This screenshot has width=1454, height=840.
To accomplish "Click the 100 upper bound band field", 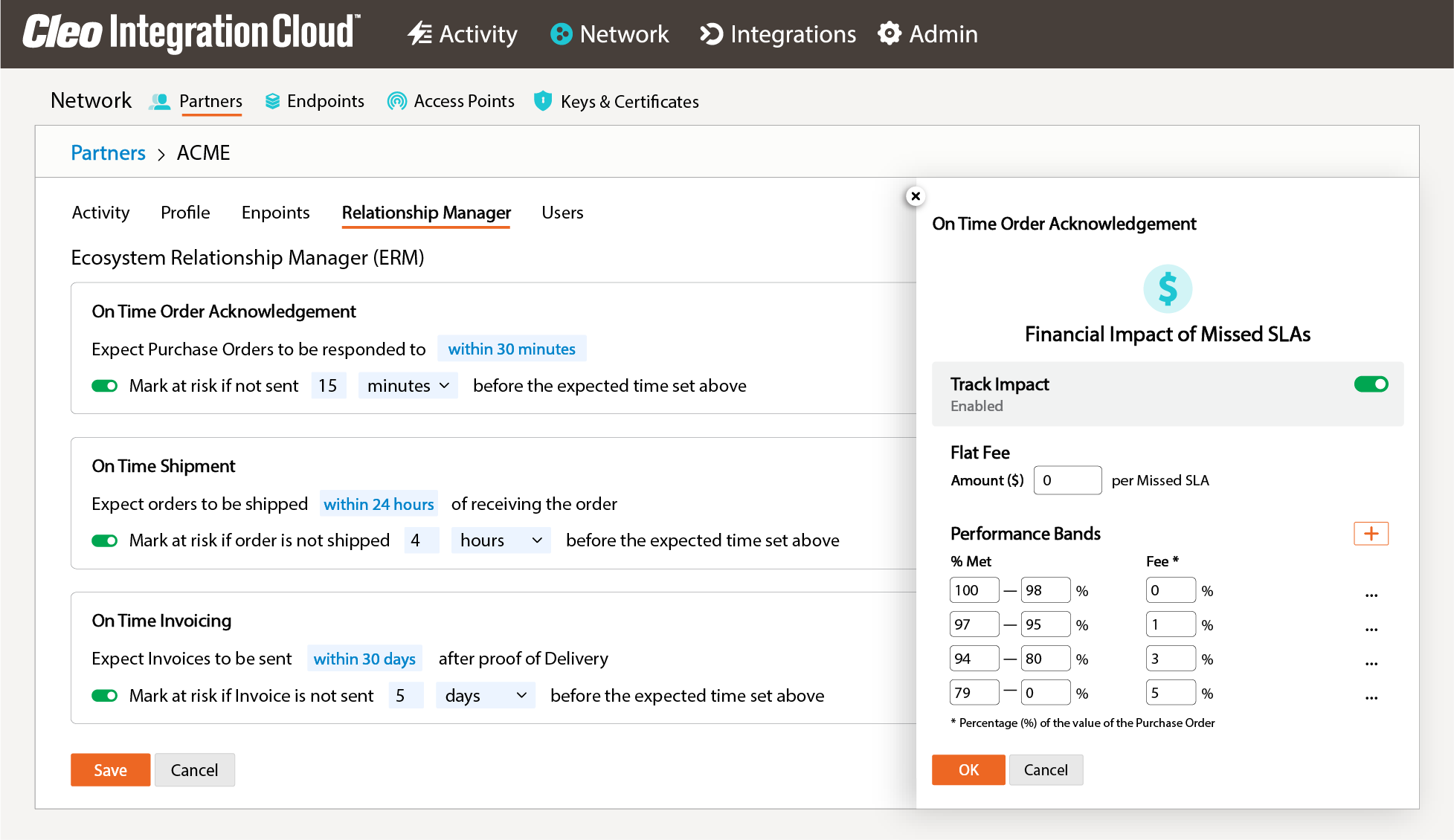I will pos(974,590).
